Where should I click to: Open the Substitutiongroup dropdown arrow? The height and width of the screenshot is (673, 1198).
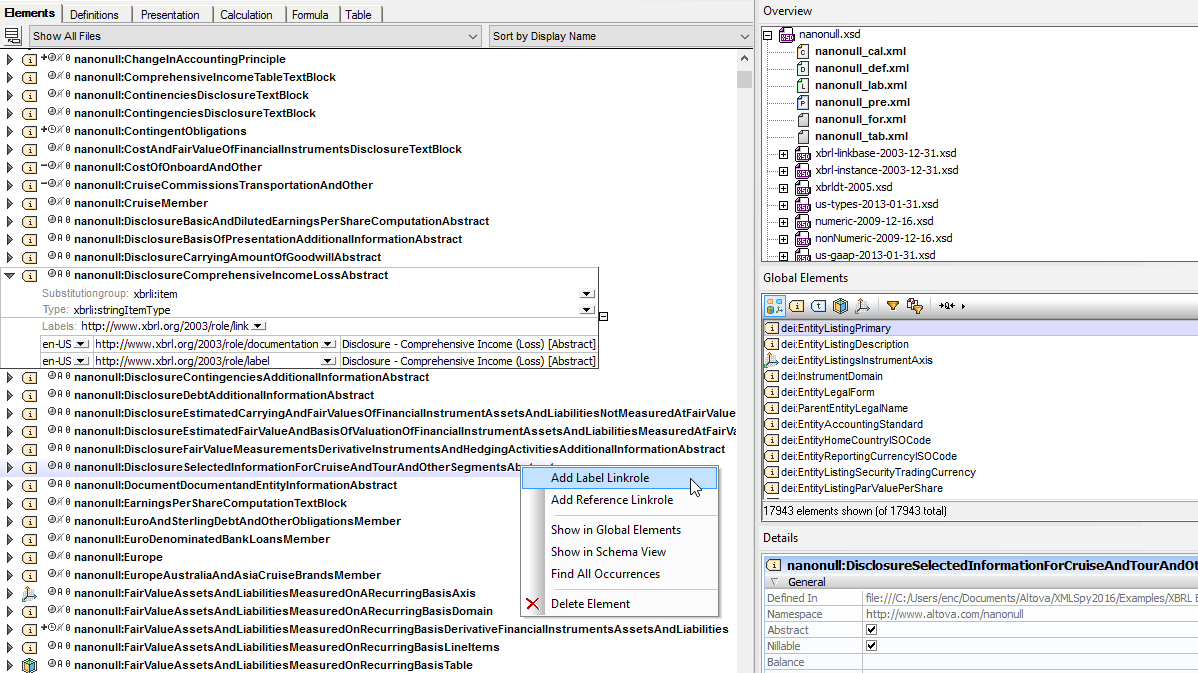pyautogui.click(x=587, y=293)
